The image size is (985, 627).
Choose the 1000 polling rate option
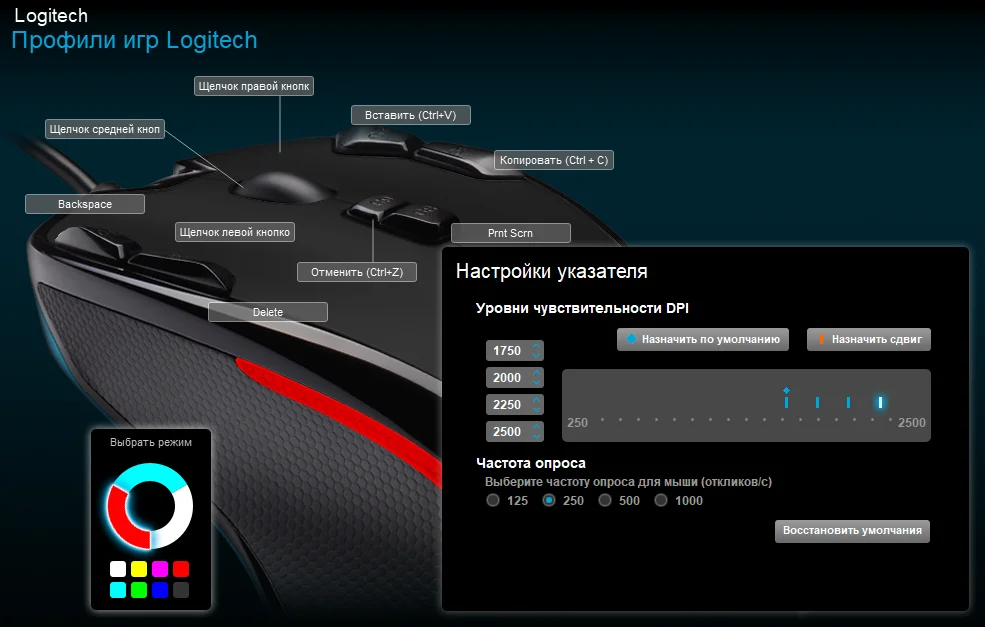660,500
